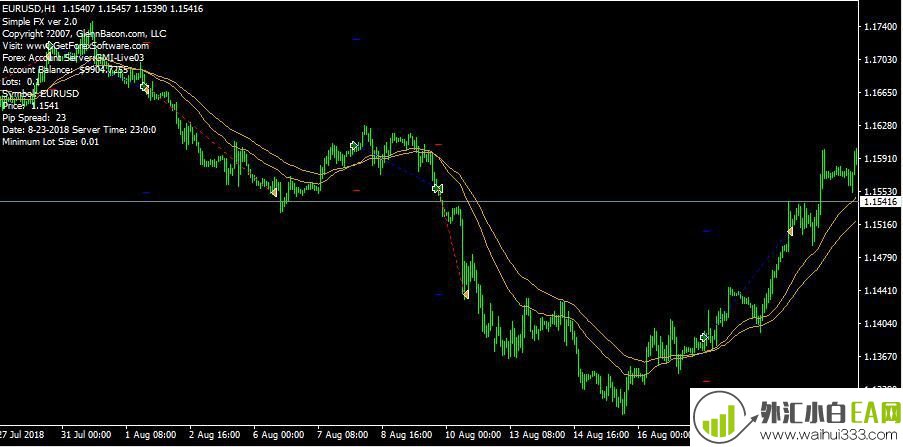This screenshot has height=447, width=903.
Task: Click the Forex Account Server GMI-Live03 label
Action: (73, 58)
